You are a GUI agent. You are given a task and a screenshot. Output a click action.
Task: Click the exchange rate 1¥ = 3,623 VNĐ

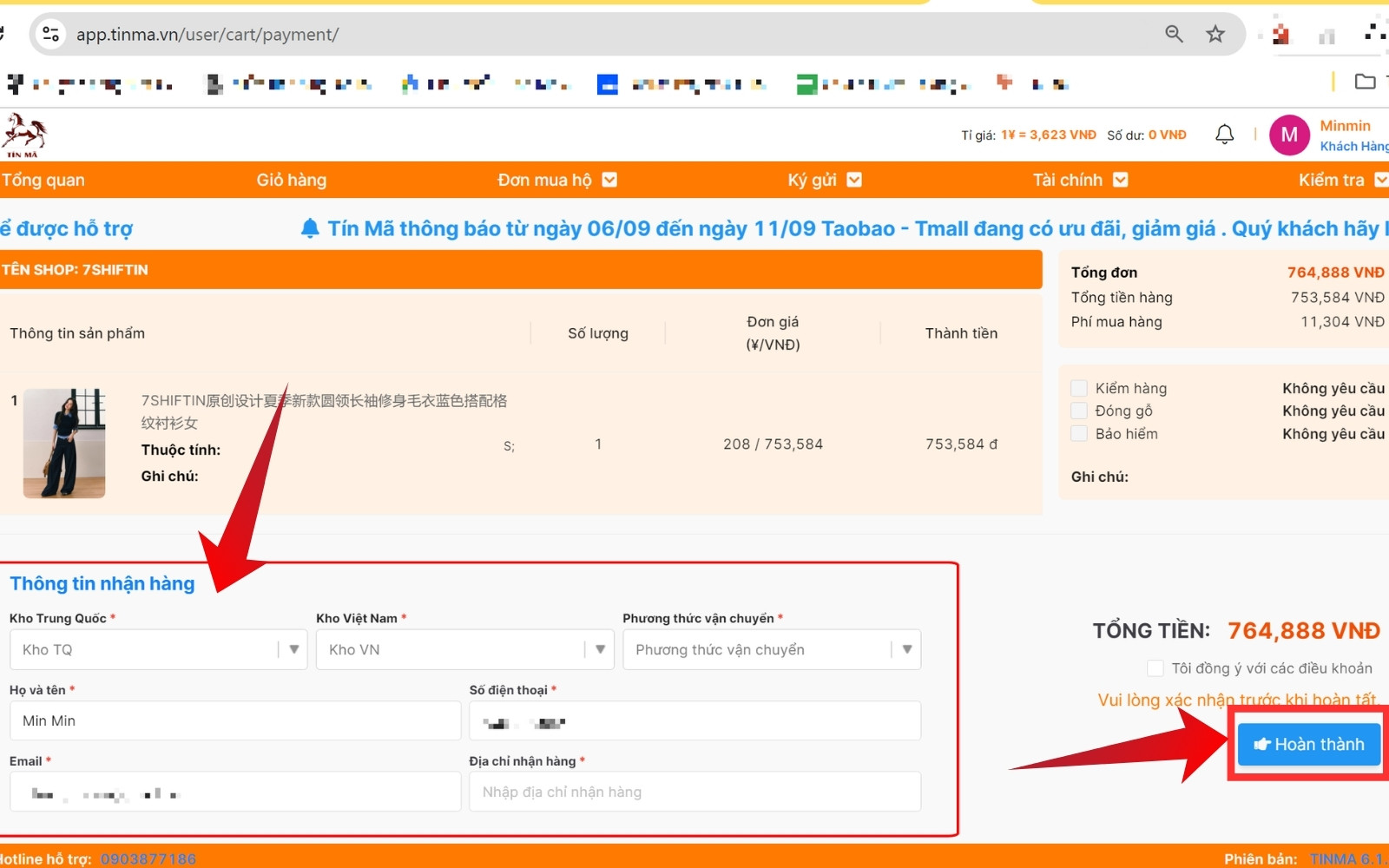pyautogui.click(x=1049, y=135)
